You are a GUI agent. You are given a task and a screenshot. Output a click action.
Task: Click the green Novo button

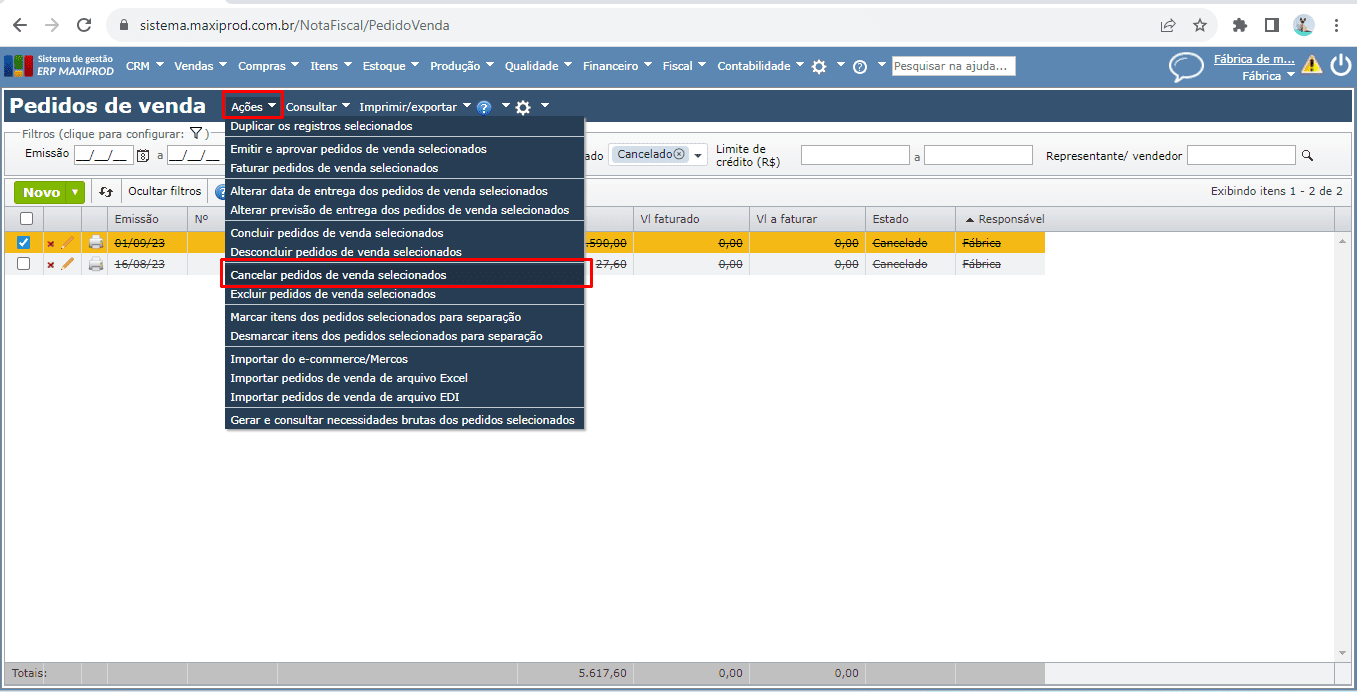[x=42, y=192]
